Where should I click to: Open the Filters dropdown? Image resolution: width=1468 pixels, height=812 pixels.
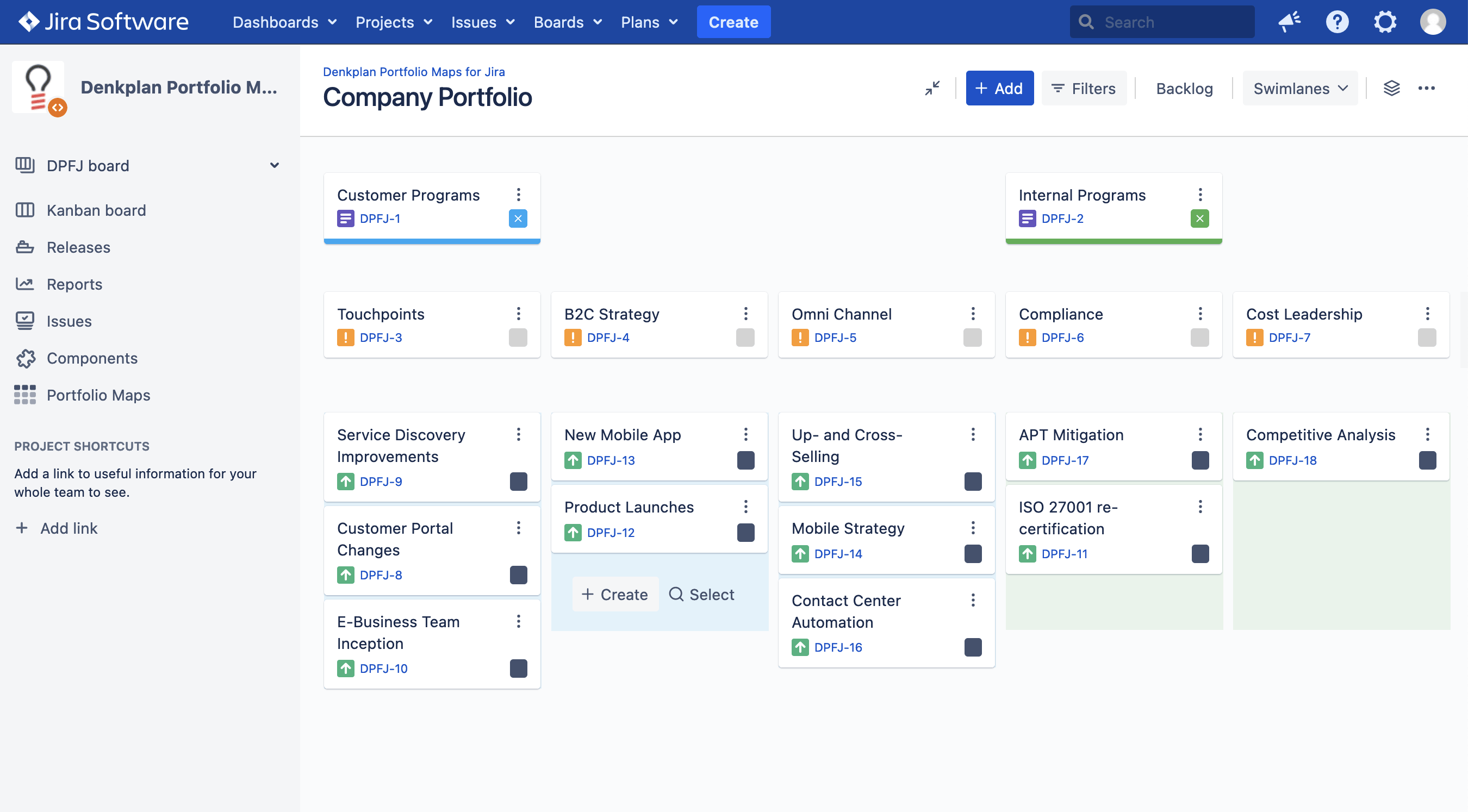click(1084, 88)
